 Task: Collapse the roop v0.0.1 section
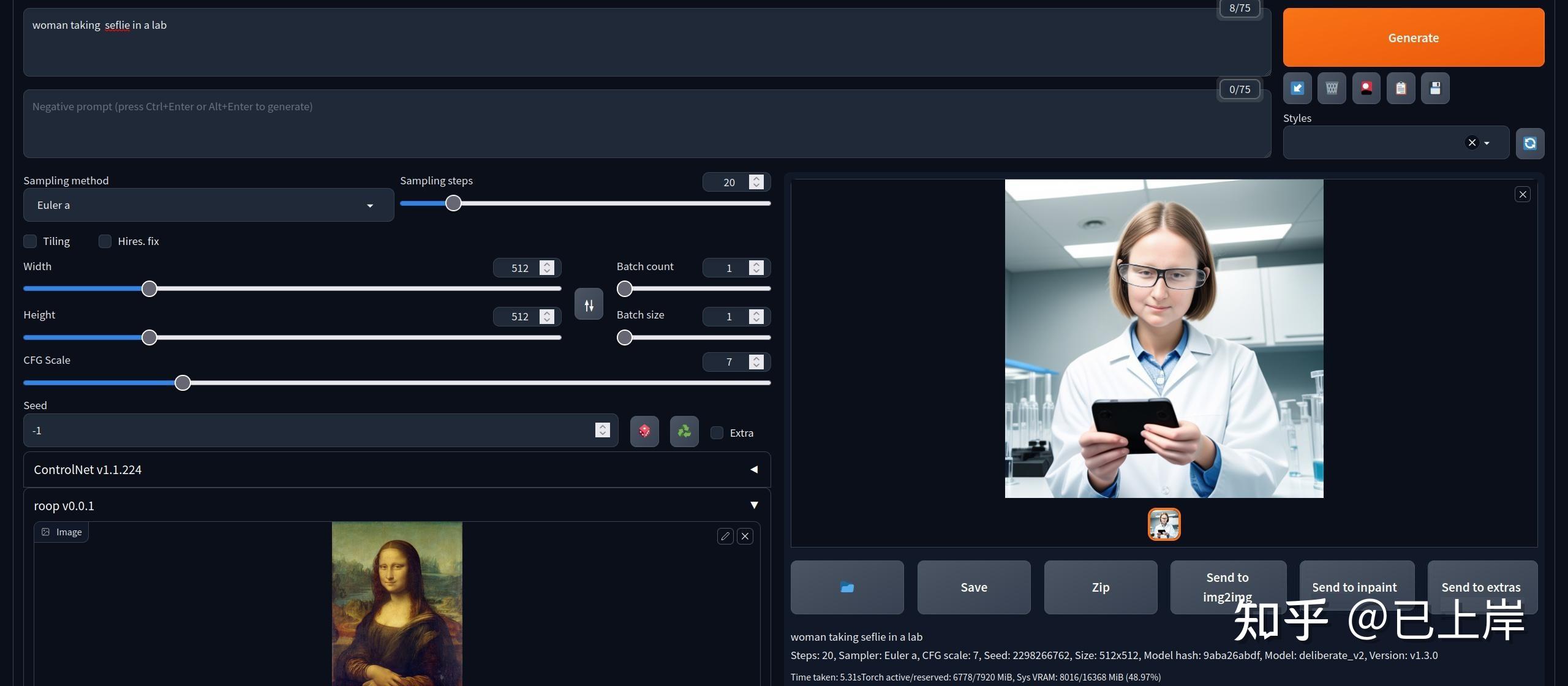click(754, 505)
